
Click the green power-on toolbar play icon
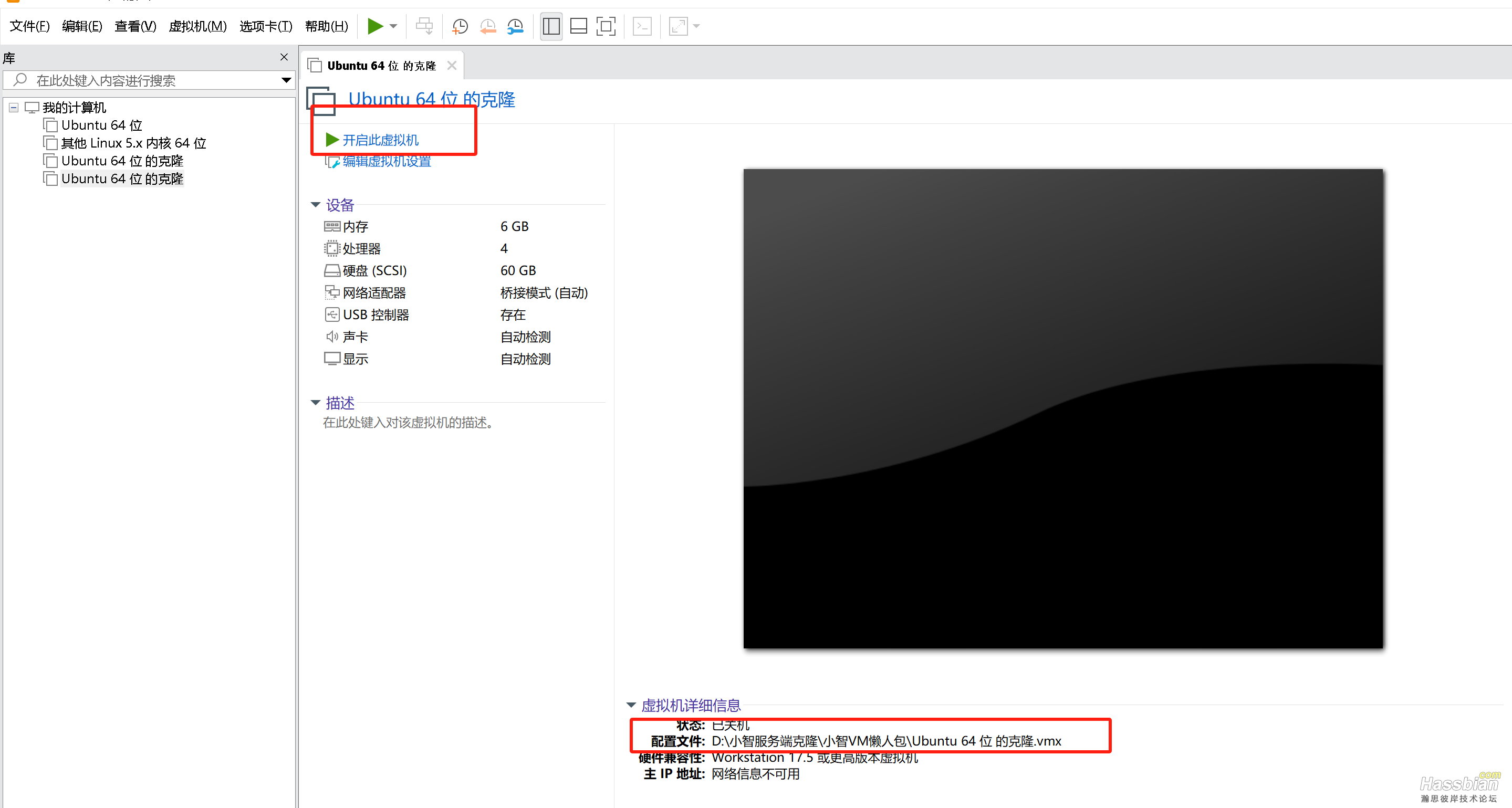tap(375, 26)
